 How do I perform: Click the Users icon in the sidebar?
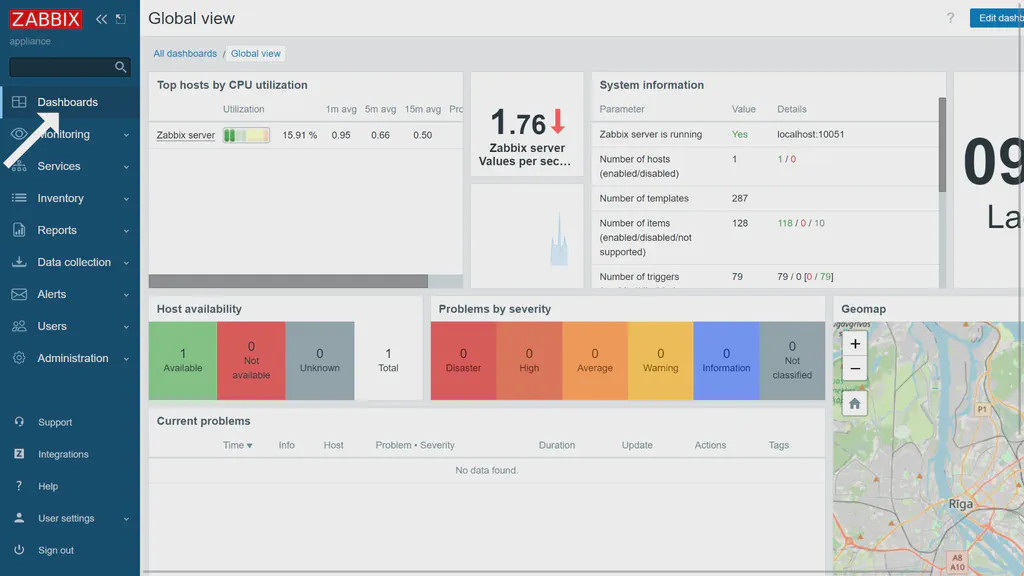pos(21,326)
